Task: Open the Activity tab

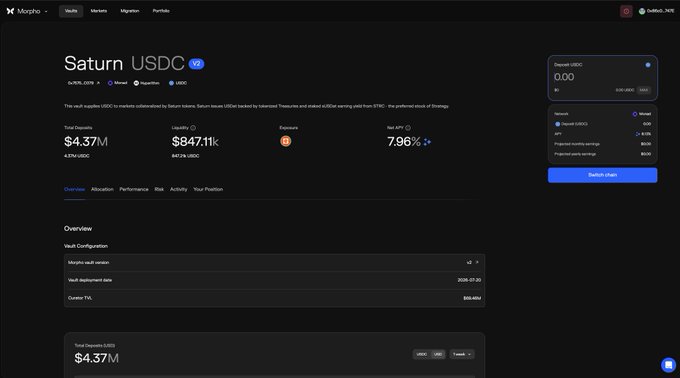Action: coord(178,189)
